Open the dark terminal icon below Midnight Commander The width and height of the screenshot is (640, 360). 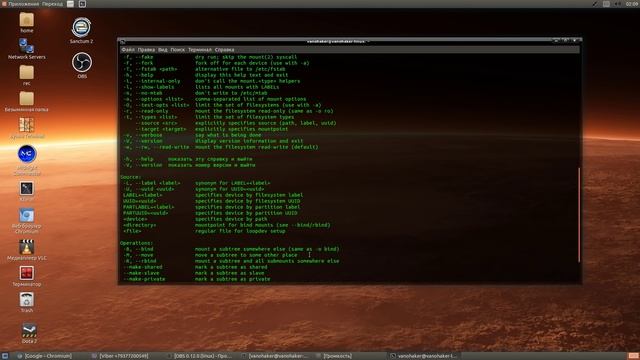pyautogui.click(x=27, y=191)
